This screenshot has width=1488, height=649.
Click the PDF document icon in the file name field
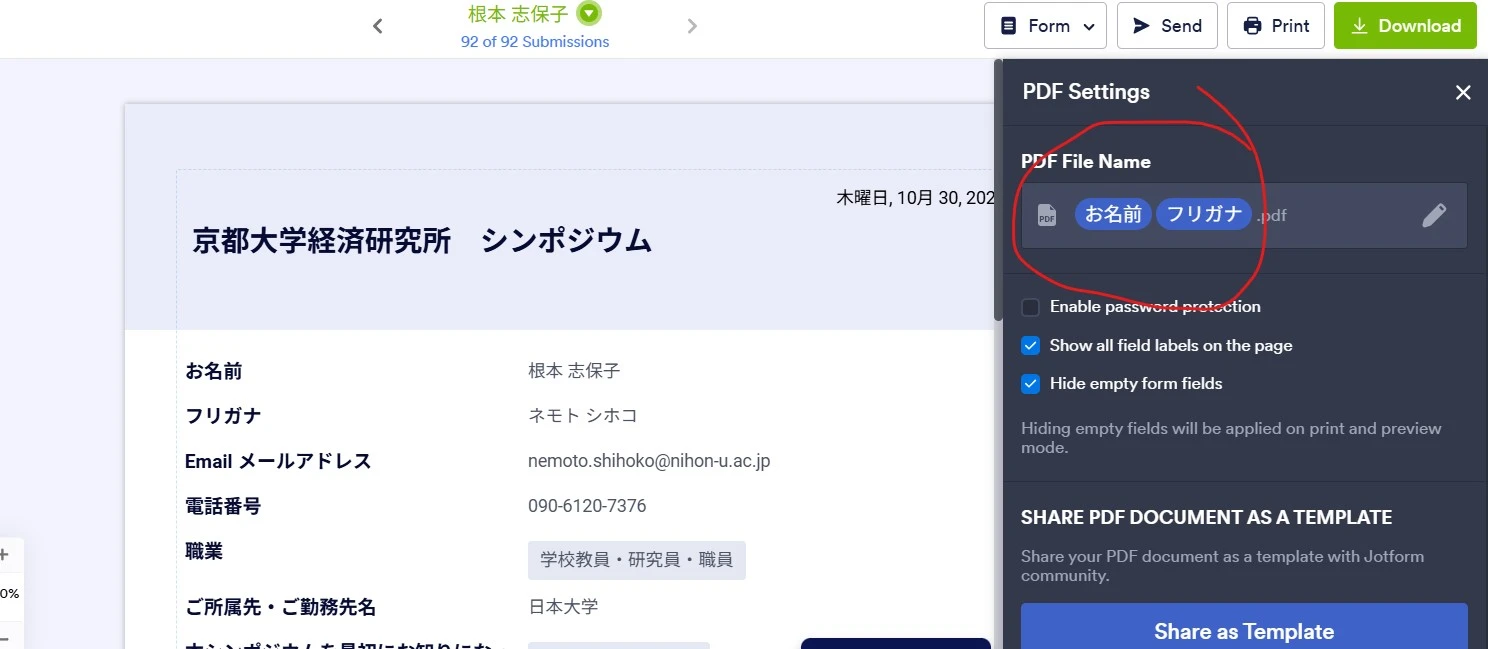(x=1046, y=214)
